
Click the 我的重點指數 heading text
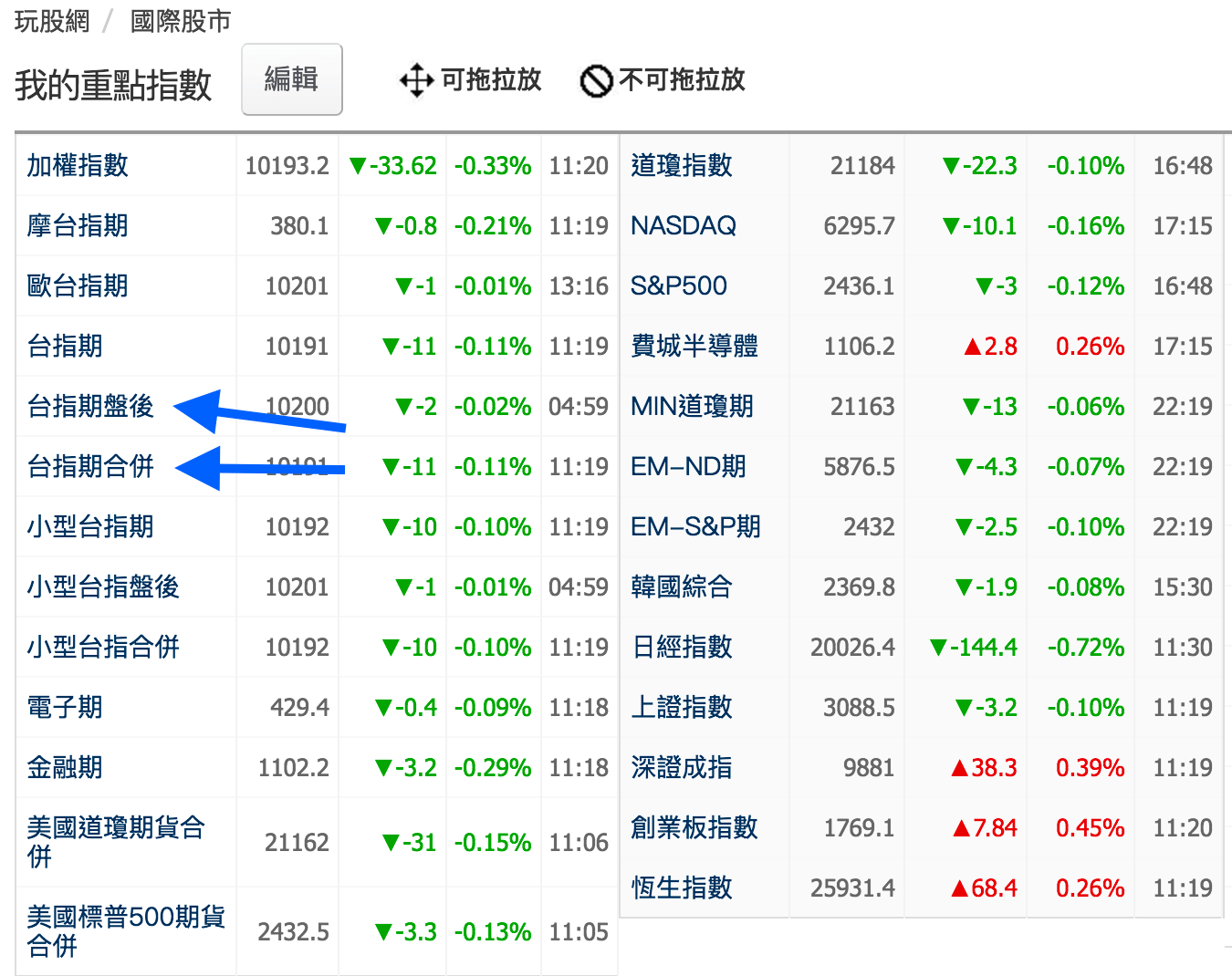click(113, 86)
